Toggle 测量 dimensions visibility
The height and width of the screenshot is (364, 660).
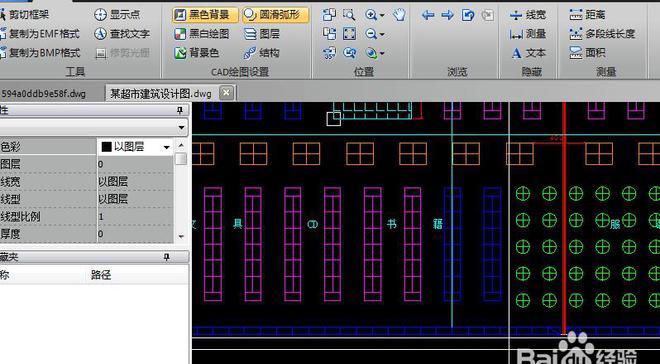pyautogui.click(x=527, y=34)
